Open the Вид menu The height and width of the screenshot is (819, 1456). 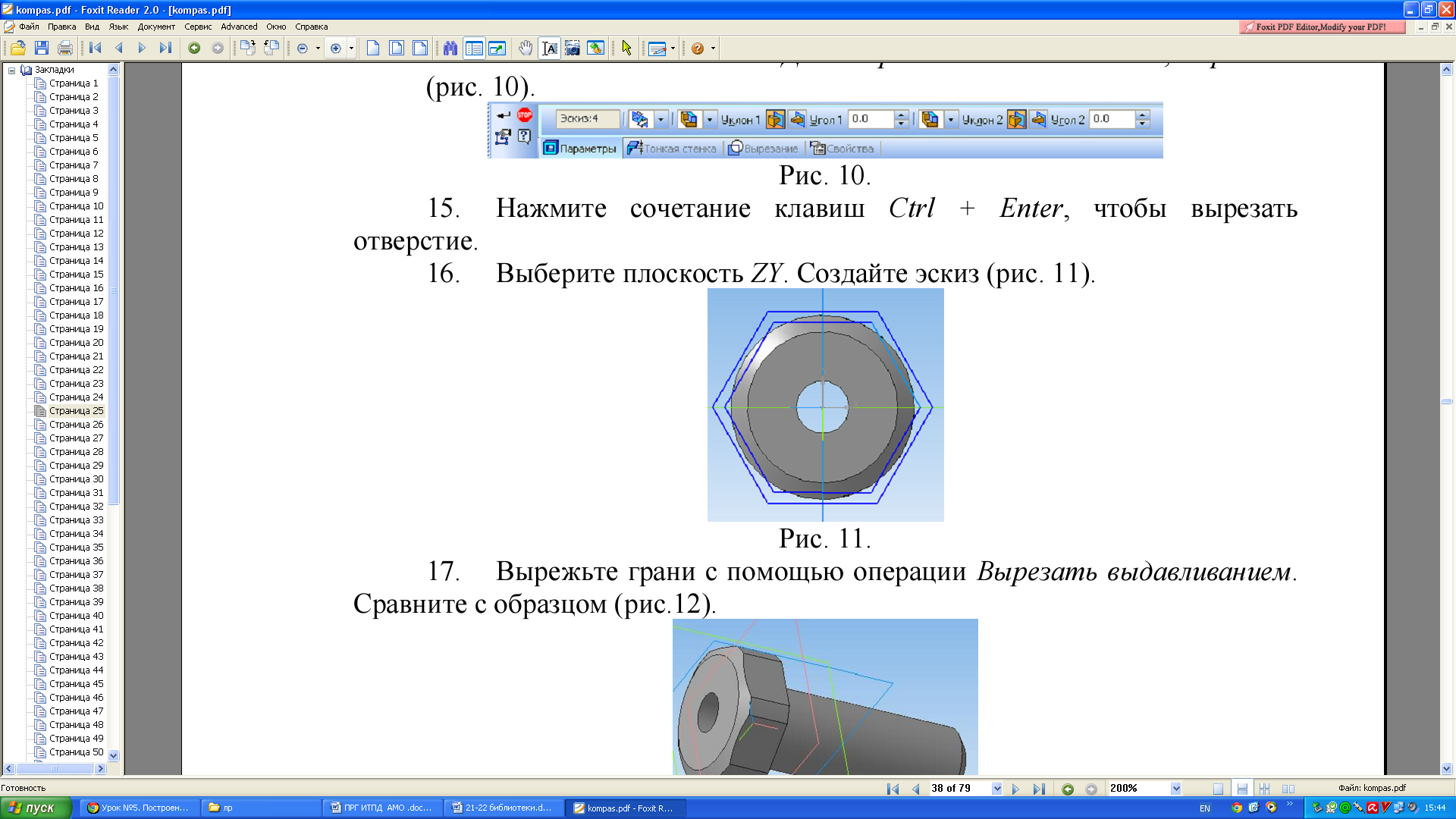[x=92, y=27]
